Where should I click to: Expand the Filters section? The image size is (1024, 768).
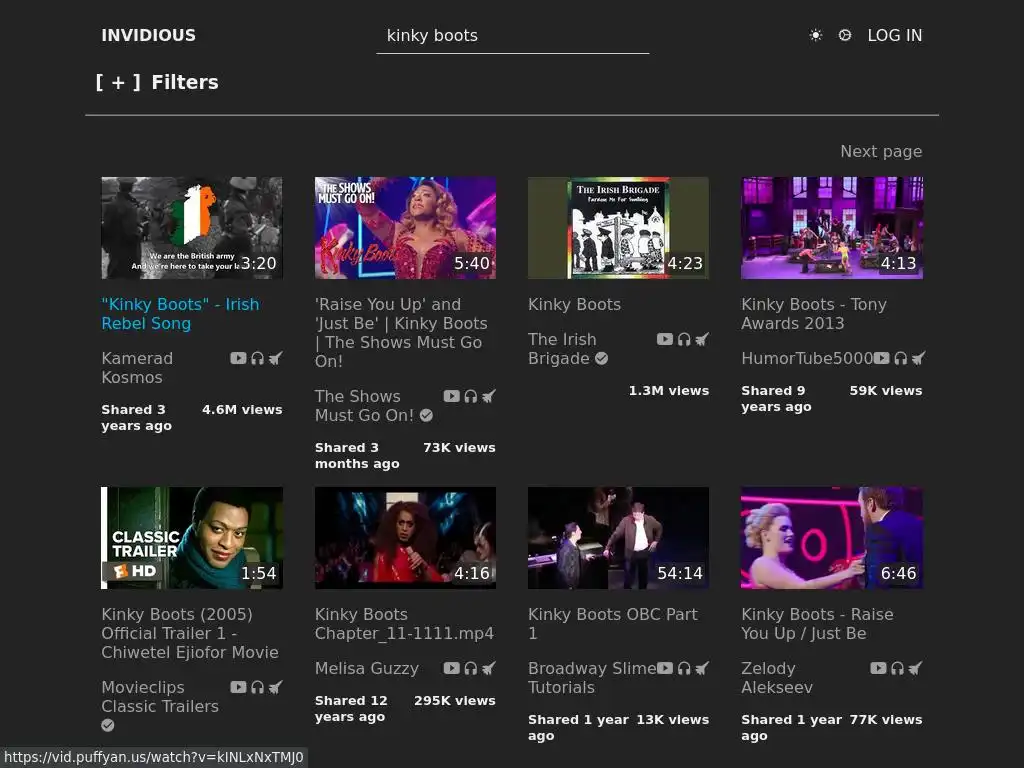pos(157,82)
